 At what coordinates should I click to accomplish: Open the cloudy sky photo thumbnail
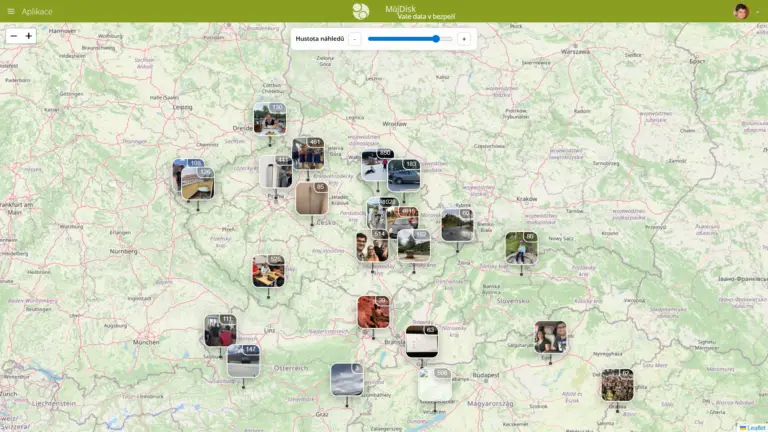(347, 380)
